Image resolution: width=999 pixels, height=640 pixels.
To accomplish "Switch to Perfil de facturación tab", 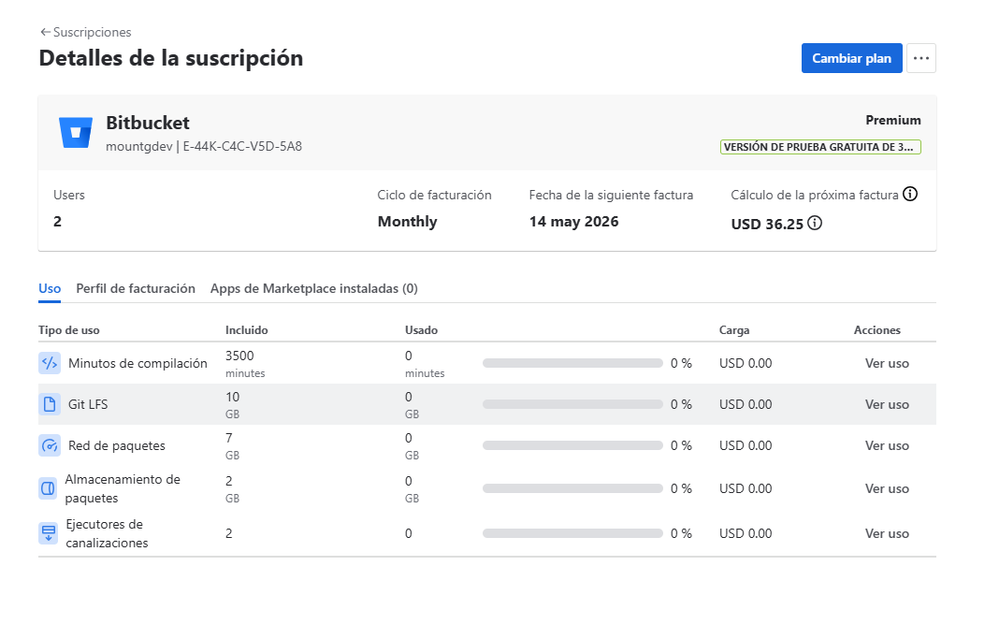I will click(135, 288).
